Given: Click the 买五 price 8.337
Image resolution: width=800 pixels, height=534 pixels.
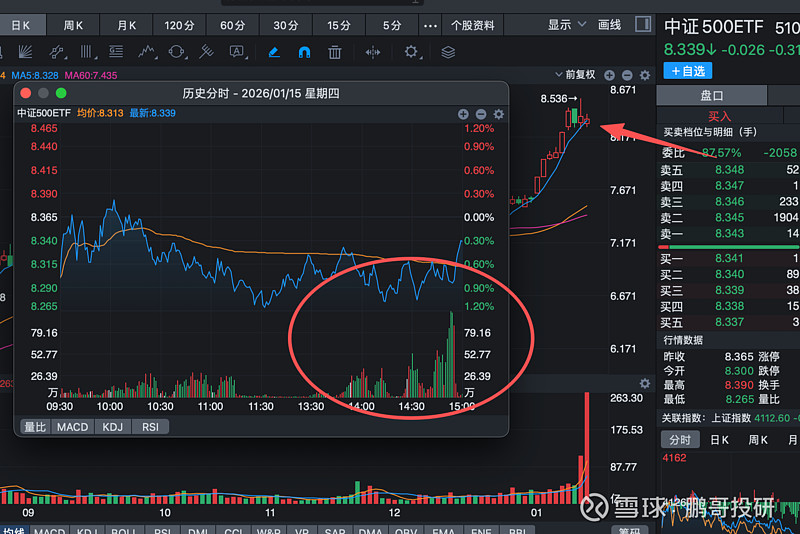Looking at the screenshot, I should (730, 322).
